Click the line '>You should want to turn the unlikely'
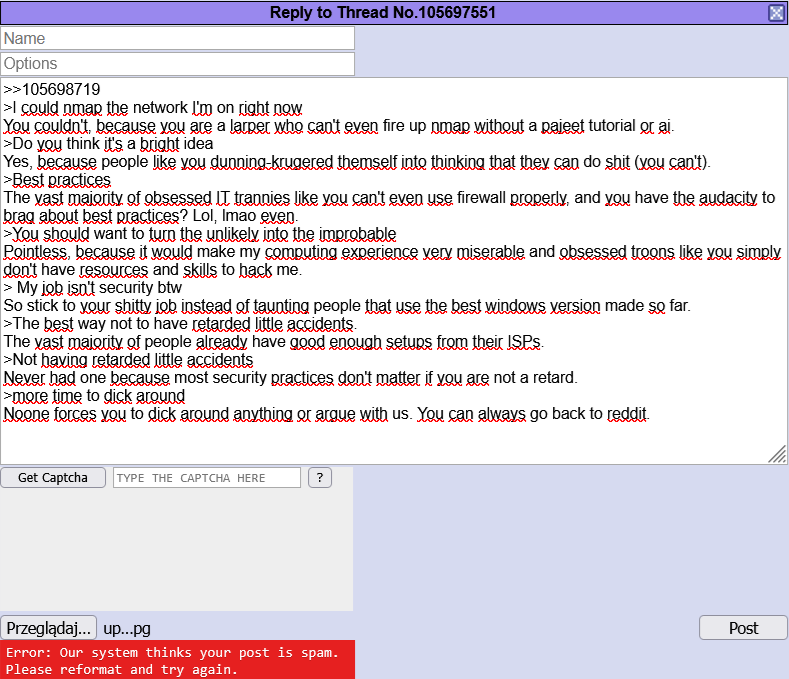 pyautogui.click(x=200, y=234)
